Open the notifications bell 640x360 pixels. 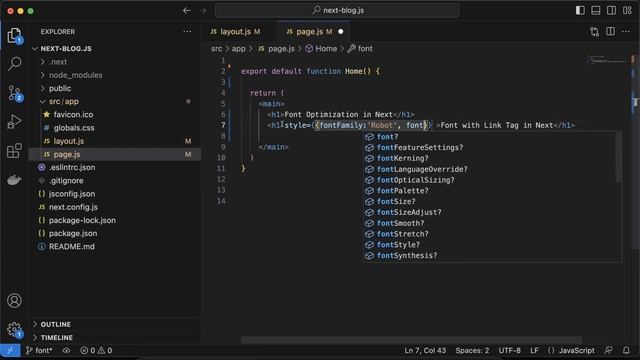(626, 350)
